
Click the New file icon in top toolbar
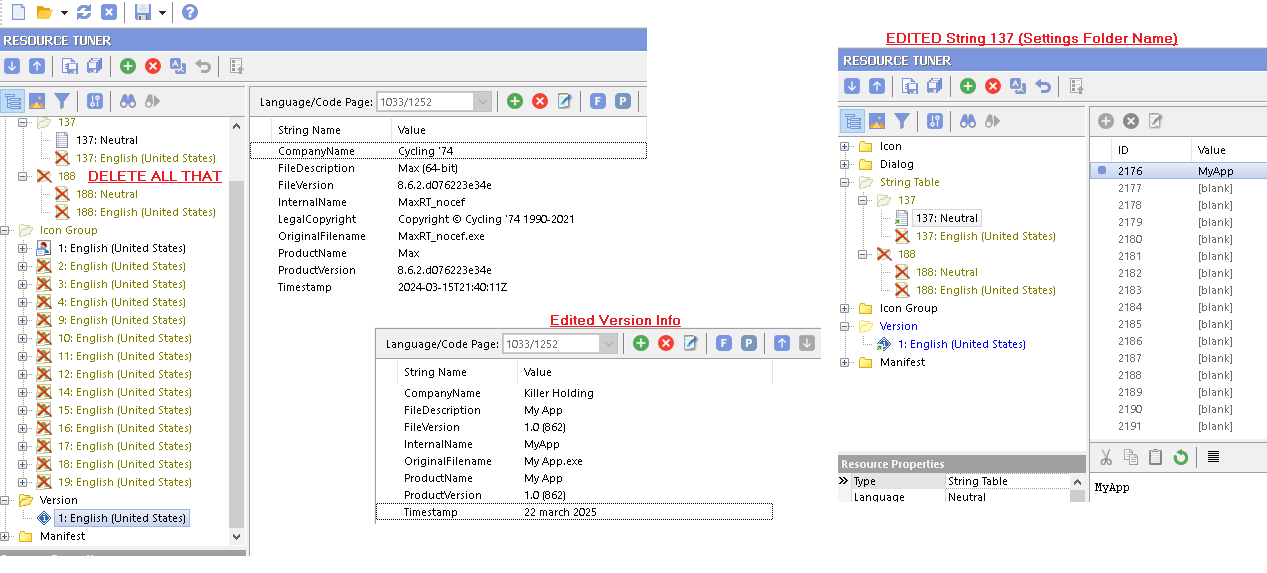tap(17, 12)
